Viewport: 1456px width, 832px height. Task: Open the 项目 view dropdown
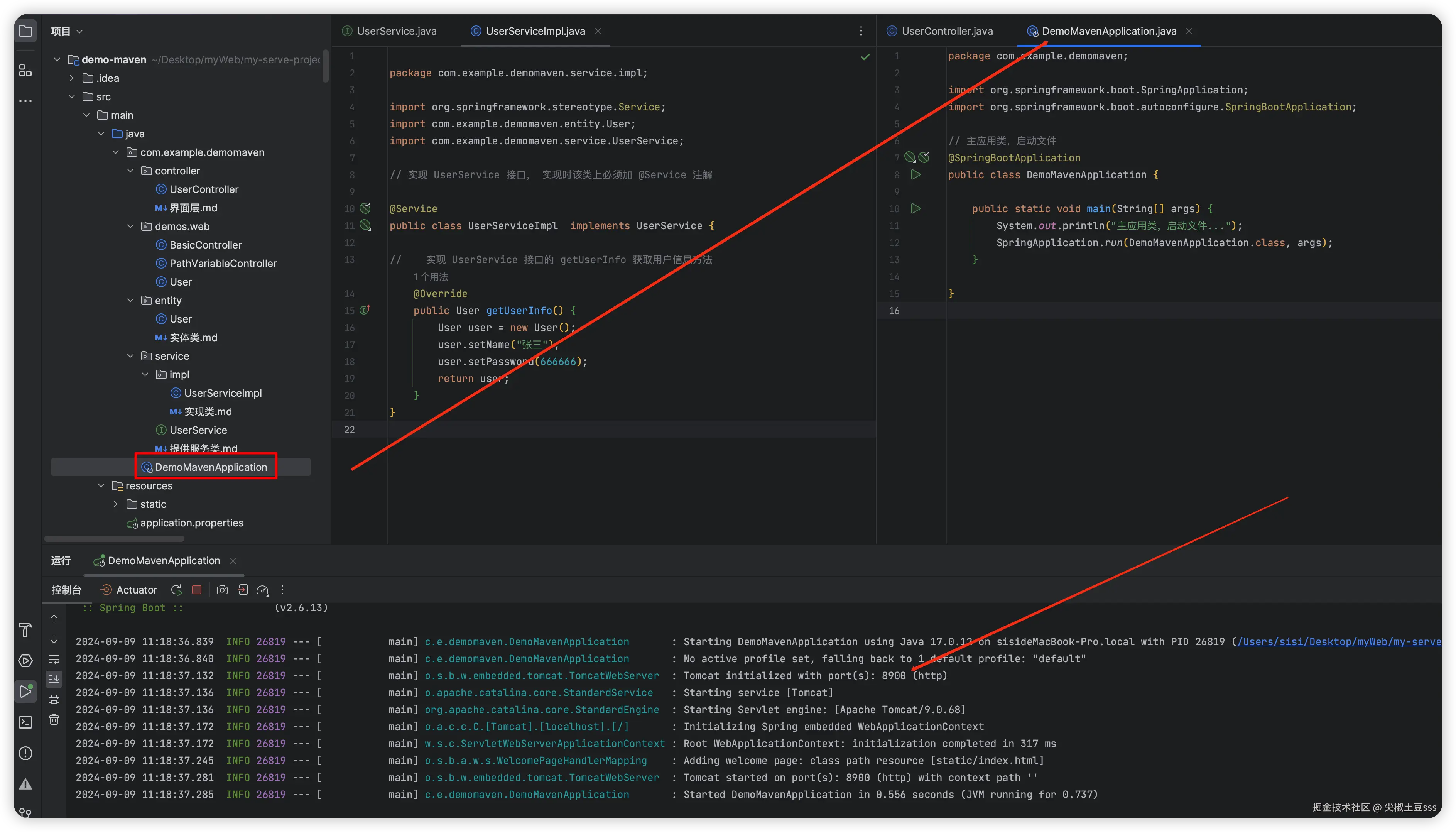coord(67,31)
